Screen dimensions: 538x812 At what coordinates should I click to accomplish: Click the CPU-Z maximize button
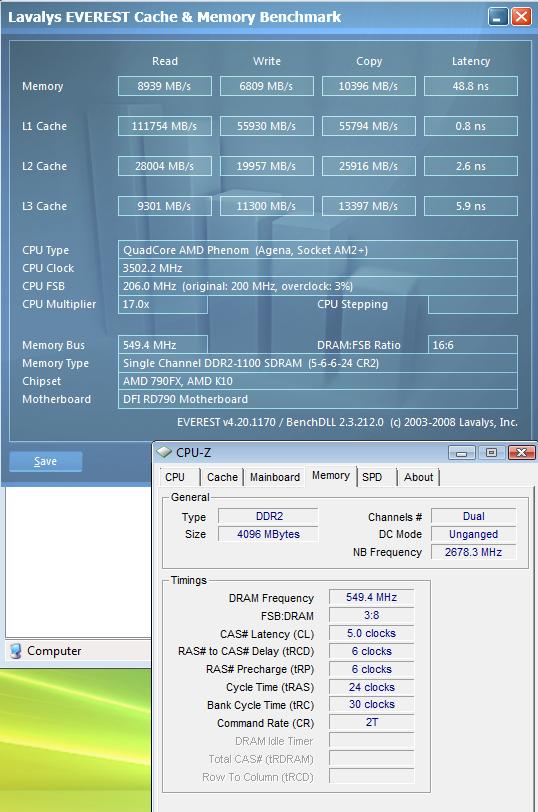(x=491, y=453)
